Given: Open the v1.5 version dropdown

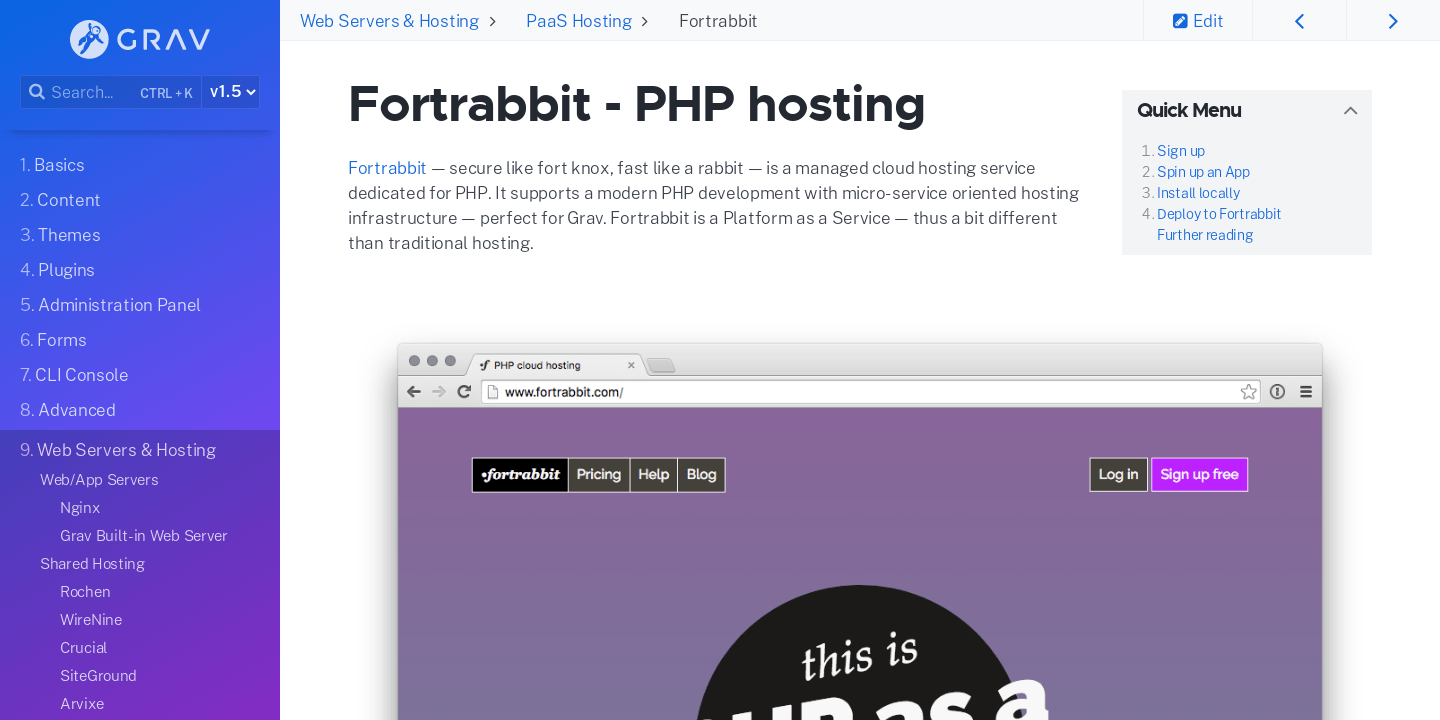Looking at the screenshot, I should pos(230,91).
